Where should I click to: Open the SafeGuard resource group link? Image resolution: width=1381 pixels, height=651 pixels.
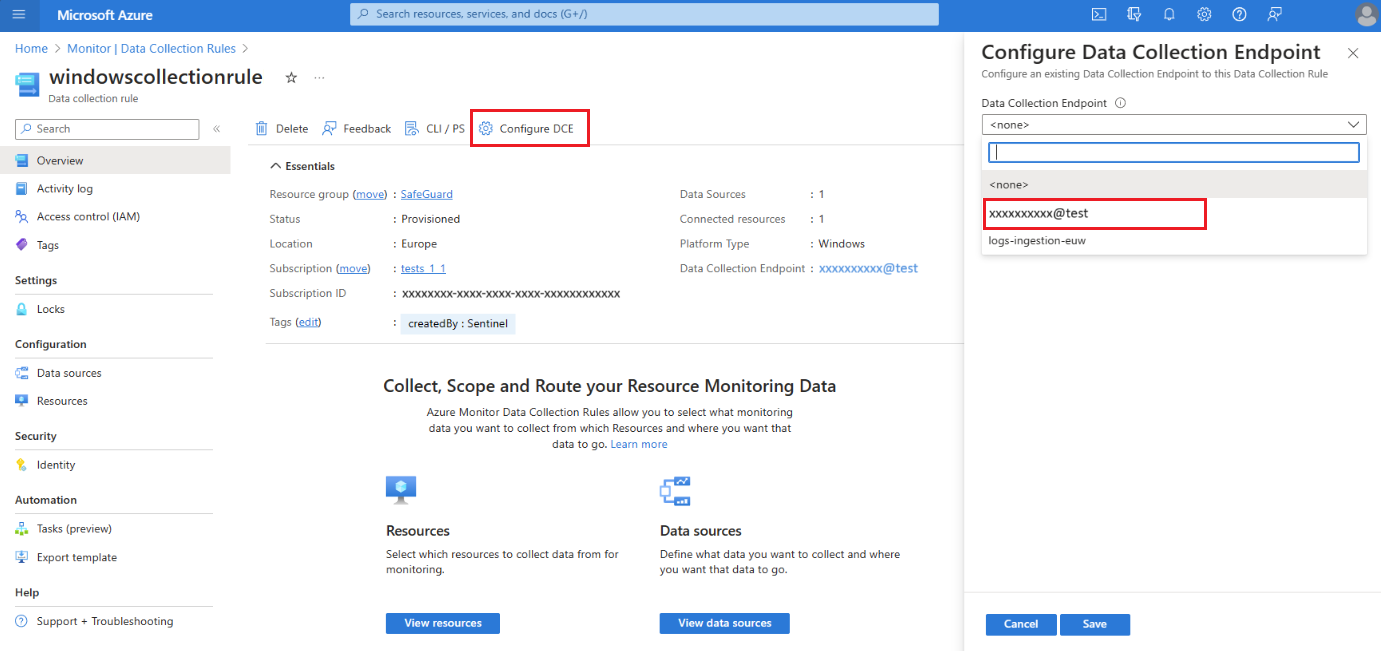(x=426, y=194)
